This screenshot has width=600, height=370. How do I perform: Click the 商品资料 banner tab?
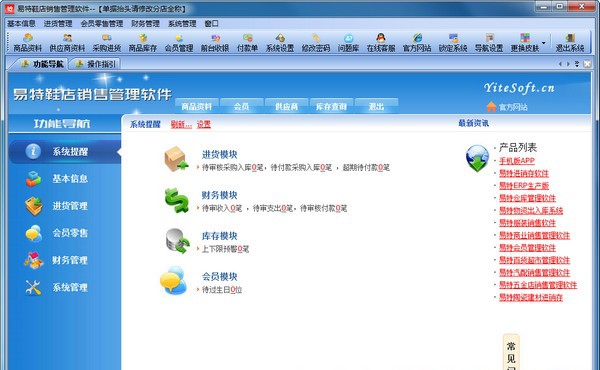[x=196, y=106]
